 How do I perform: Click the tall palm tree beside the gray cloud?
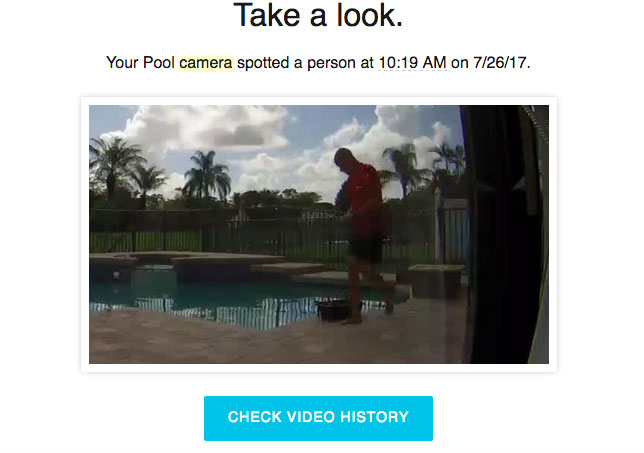click(207, 175)
